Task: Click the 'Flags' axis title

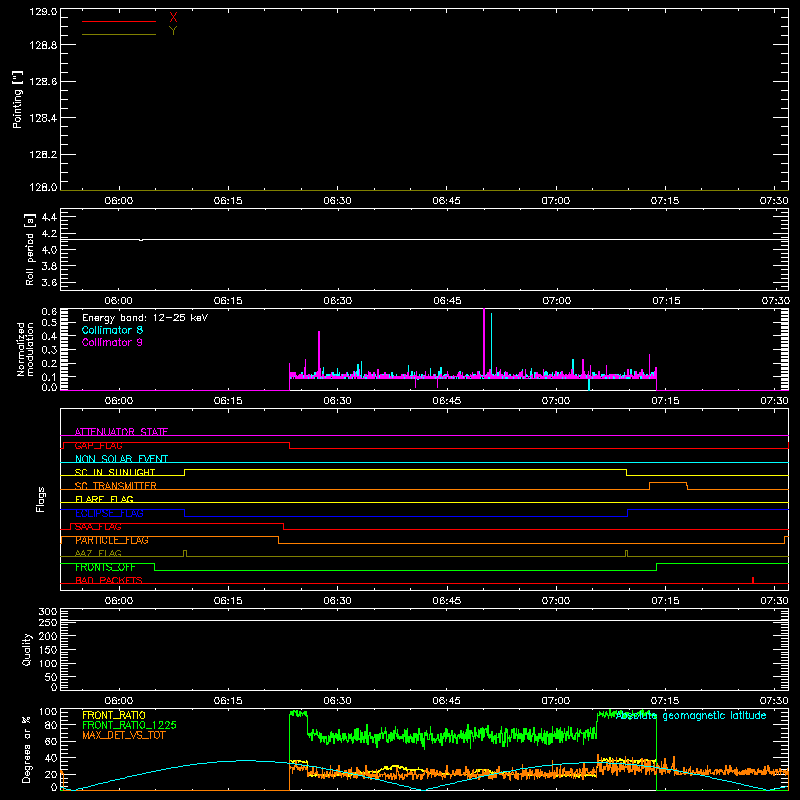Action: 40,499
